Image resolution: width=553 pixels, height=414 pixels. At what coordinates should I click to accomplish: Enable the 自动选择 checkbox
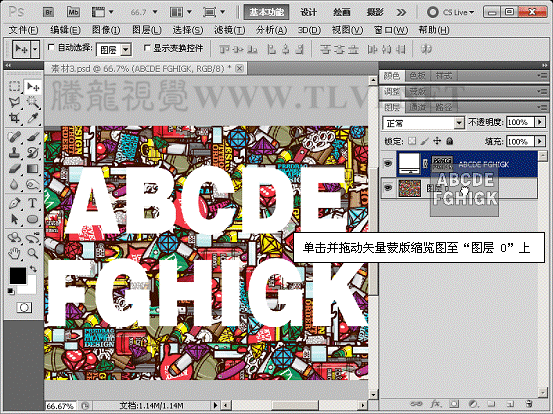click(x=51, y=47)
